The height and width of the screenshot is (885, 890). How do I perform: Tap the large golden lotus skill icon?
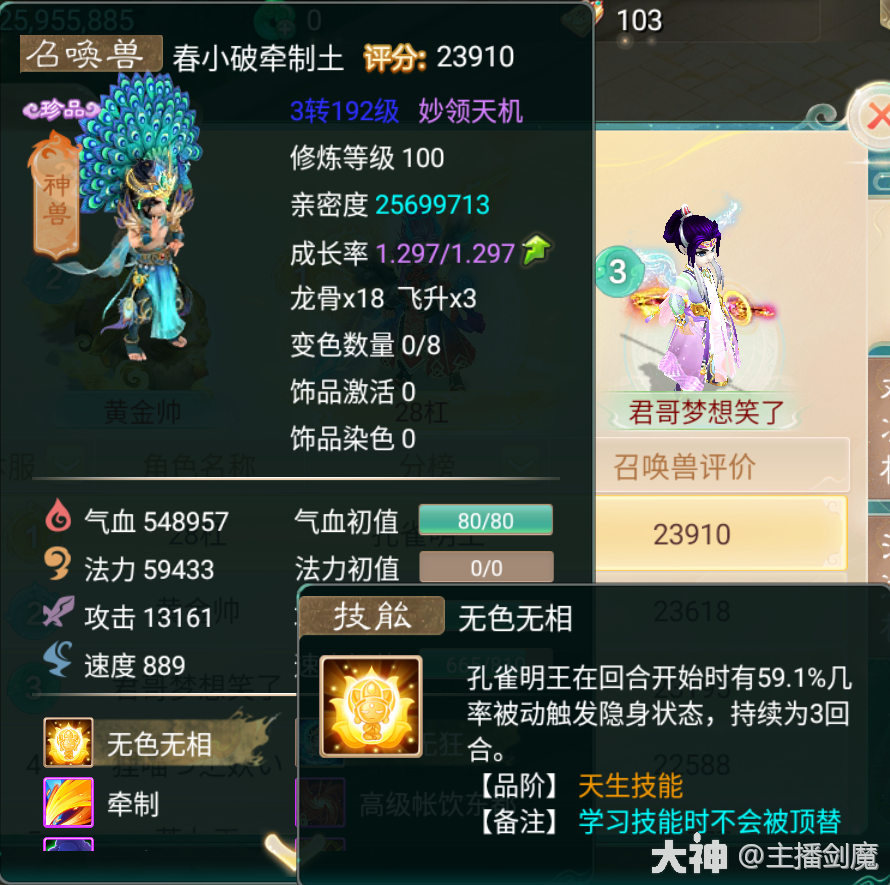coord(371,706)
